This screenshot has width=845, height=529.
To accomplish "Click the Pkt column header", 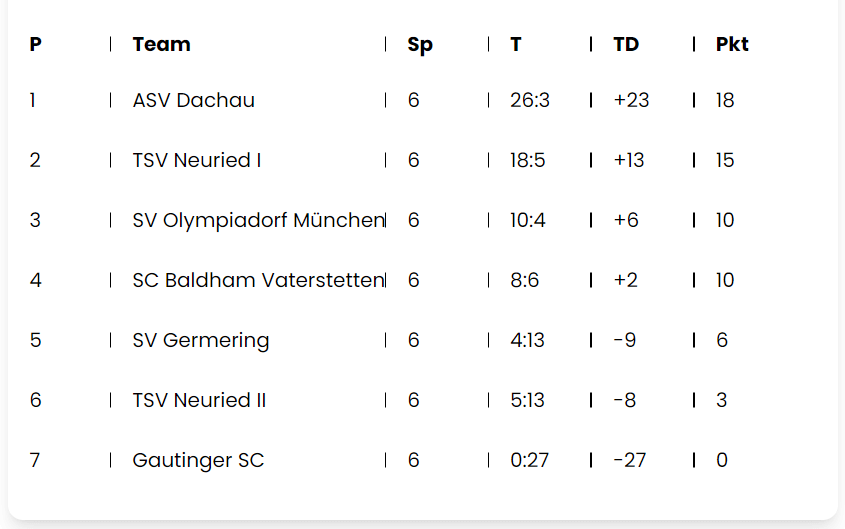I will (x=732, y=44).
